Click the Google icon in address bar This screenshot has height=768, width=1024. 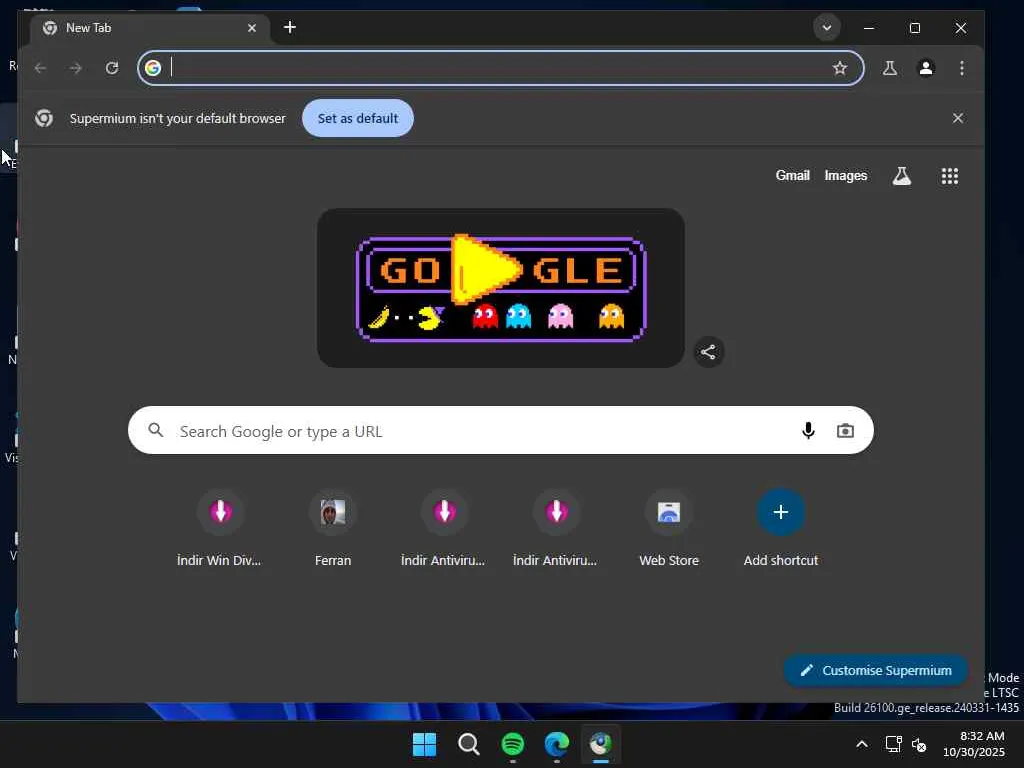(153, 68)
